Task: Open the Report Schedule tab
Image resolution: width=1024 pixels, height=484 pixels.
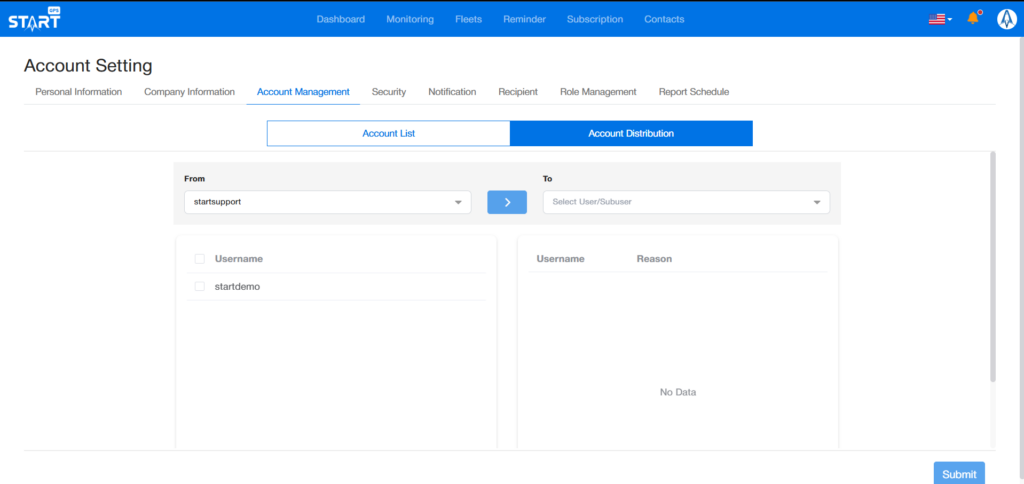Action: click(x=693, y=92)
